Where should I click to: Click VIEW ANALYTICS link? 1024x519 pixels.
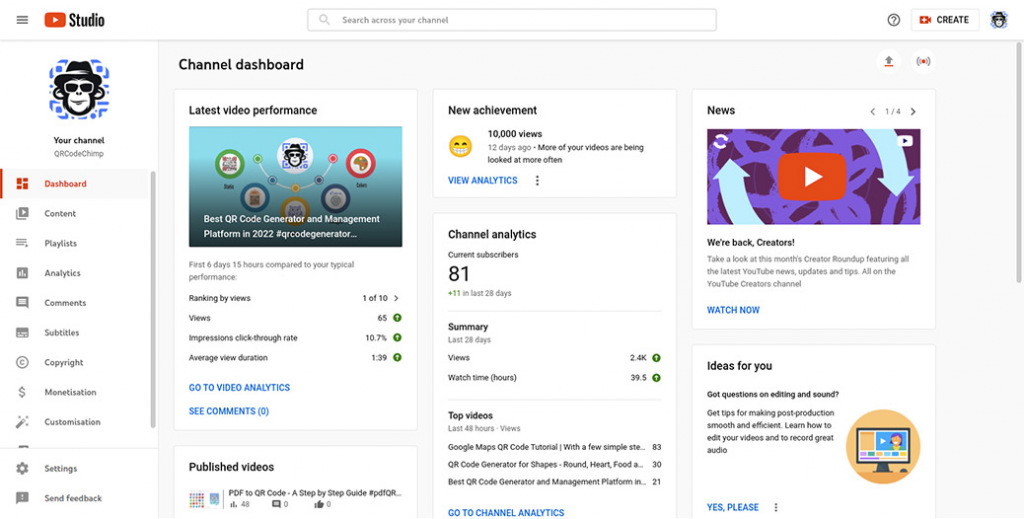coord(483,181)
